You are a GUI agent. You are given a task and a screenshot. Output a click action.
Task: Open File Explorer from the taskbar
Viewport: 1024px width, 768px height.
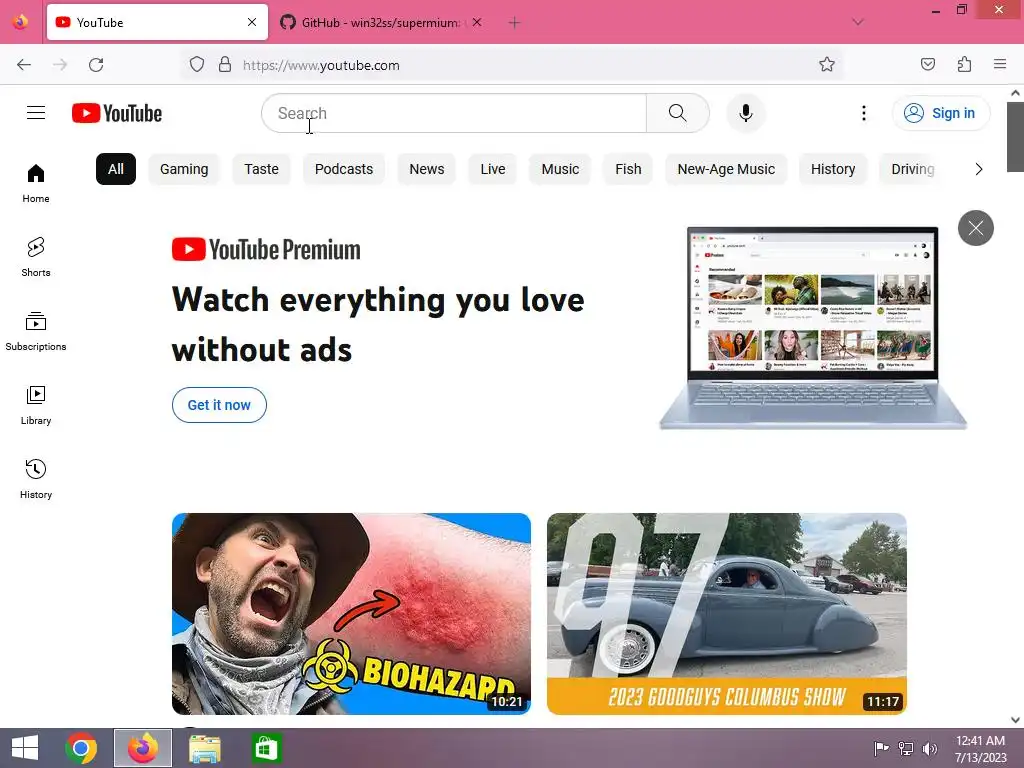pos(205,748)
